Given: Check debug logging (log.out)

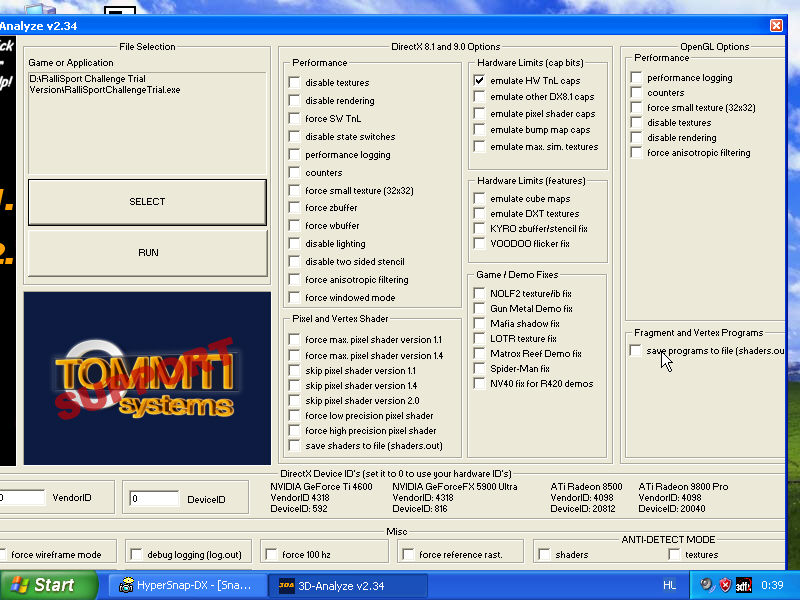Looking at the screenshot, I should [x=136, y=554].
